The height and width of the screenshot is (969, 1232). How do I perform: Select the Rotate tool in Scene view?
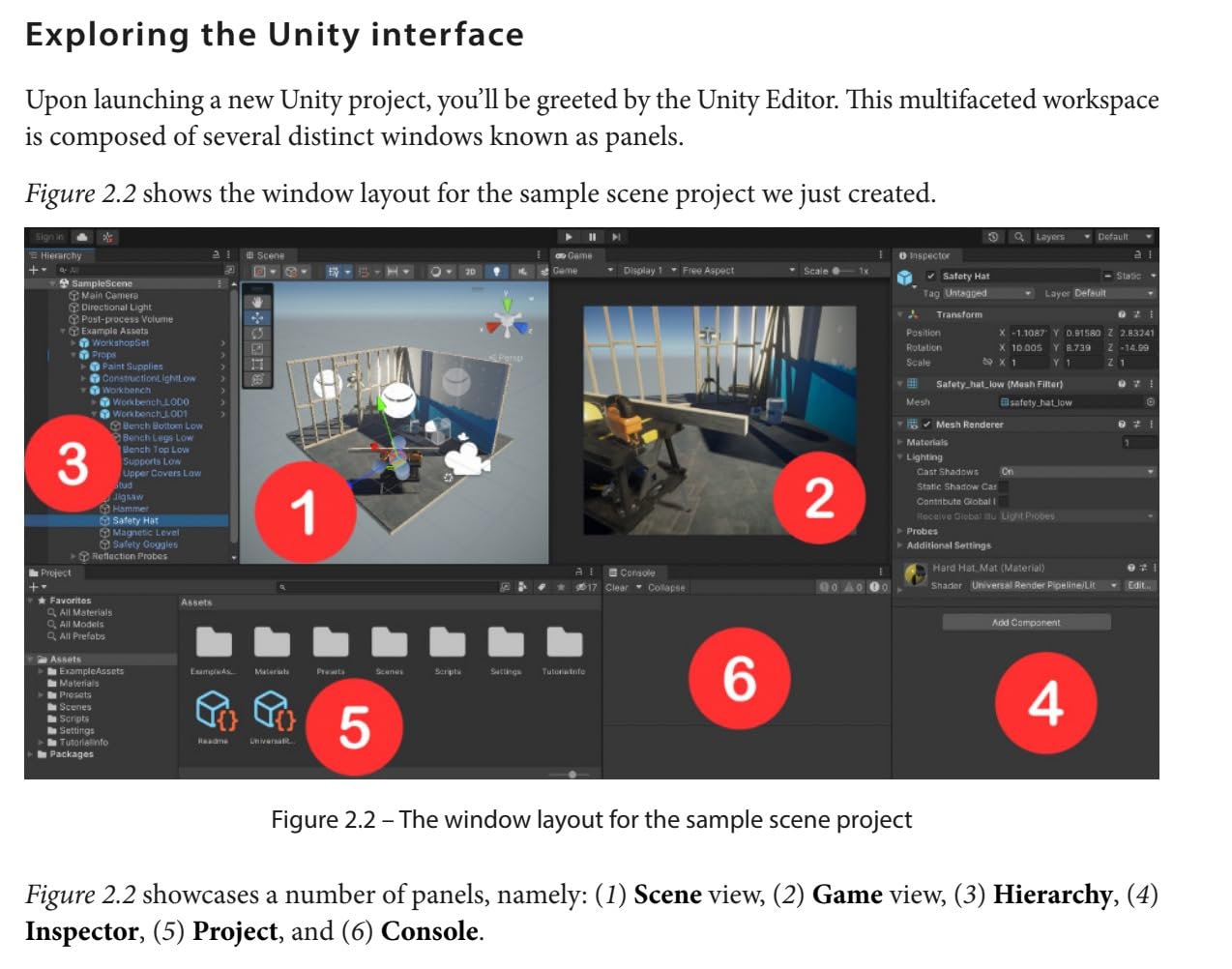[x=257, y=333]
